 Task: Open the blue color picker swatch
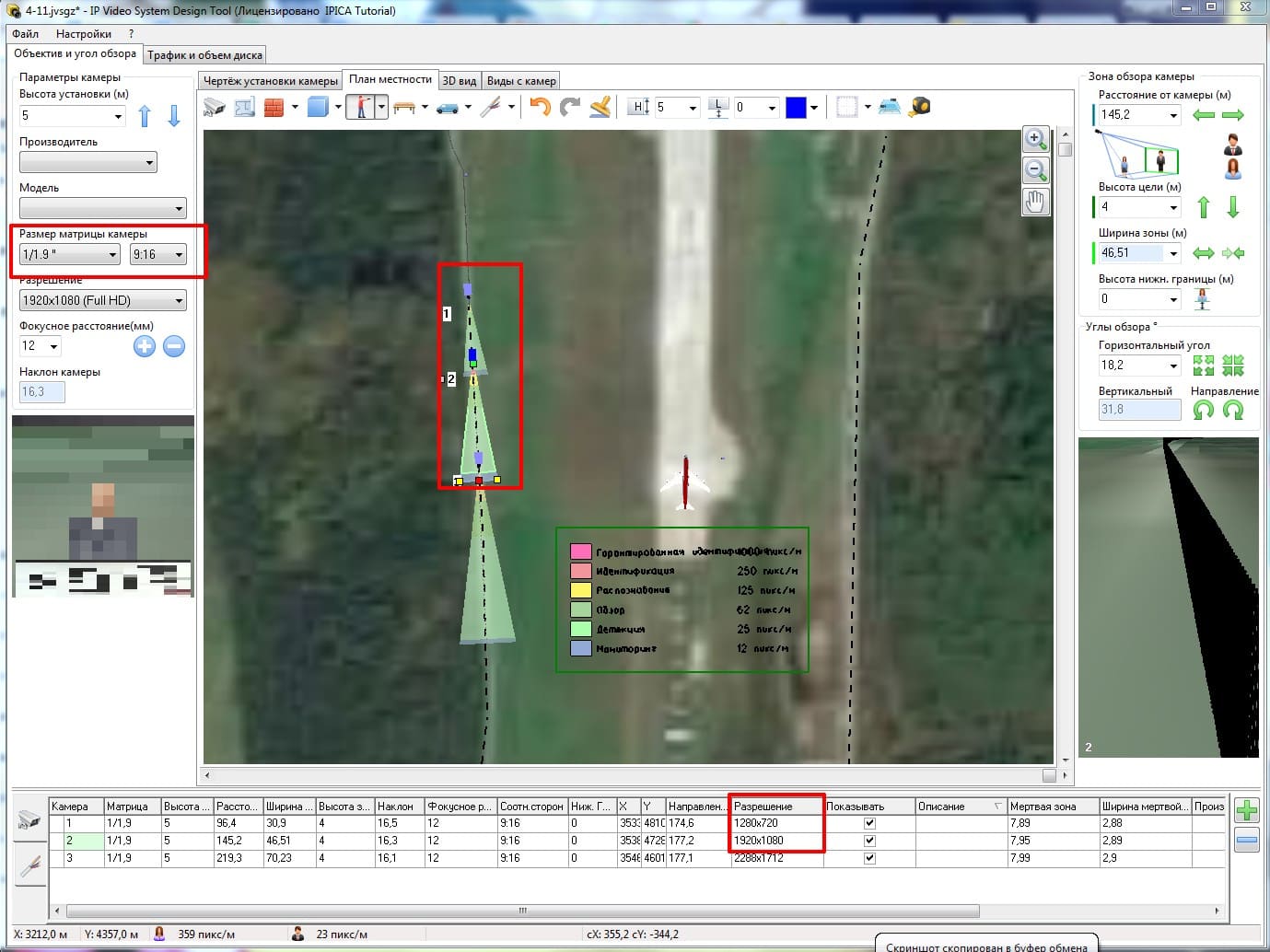(x=796, y=108)
